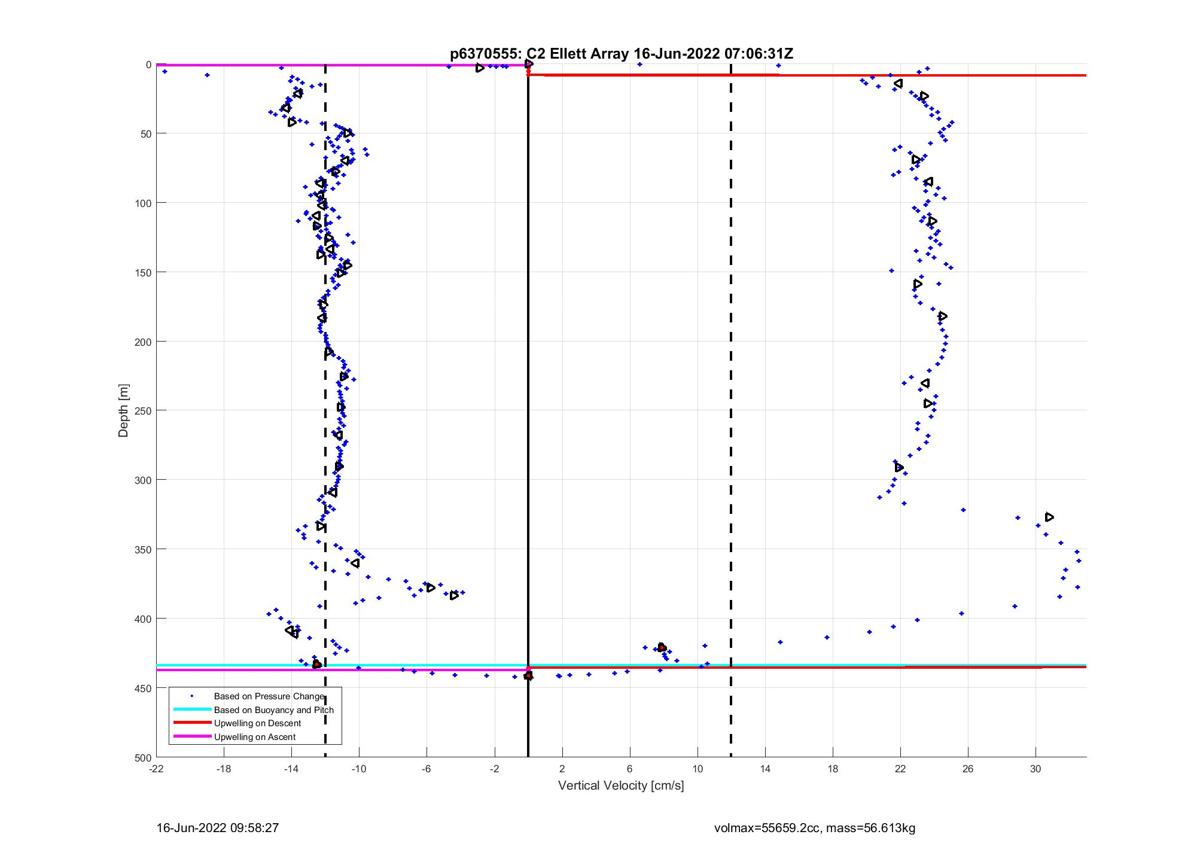Click x-axis tick label '14'
Viewport: 1200px width, 851px height.
pyautogui.click(x=765, y=770)
